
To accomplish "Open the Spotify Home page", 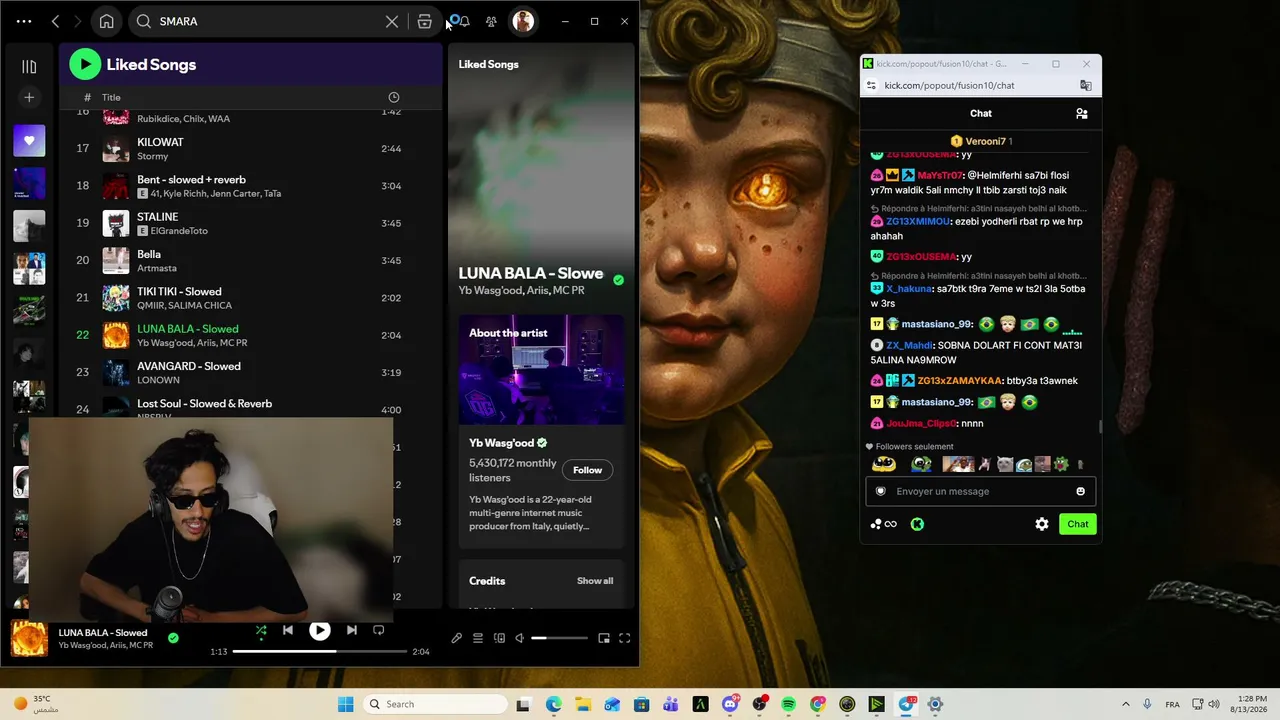I will coord(107,21).
